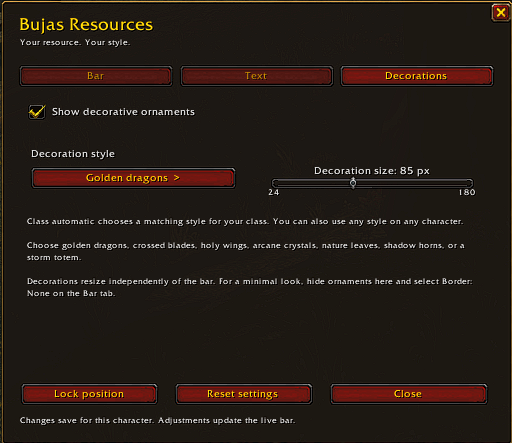This screenshot has width=512, height=443.
Task: Click 'Your resource. Your style.' subtitle
Action: 75,42
